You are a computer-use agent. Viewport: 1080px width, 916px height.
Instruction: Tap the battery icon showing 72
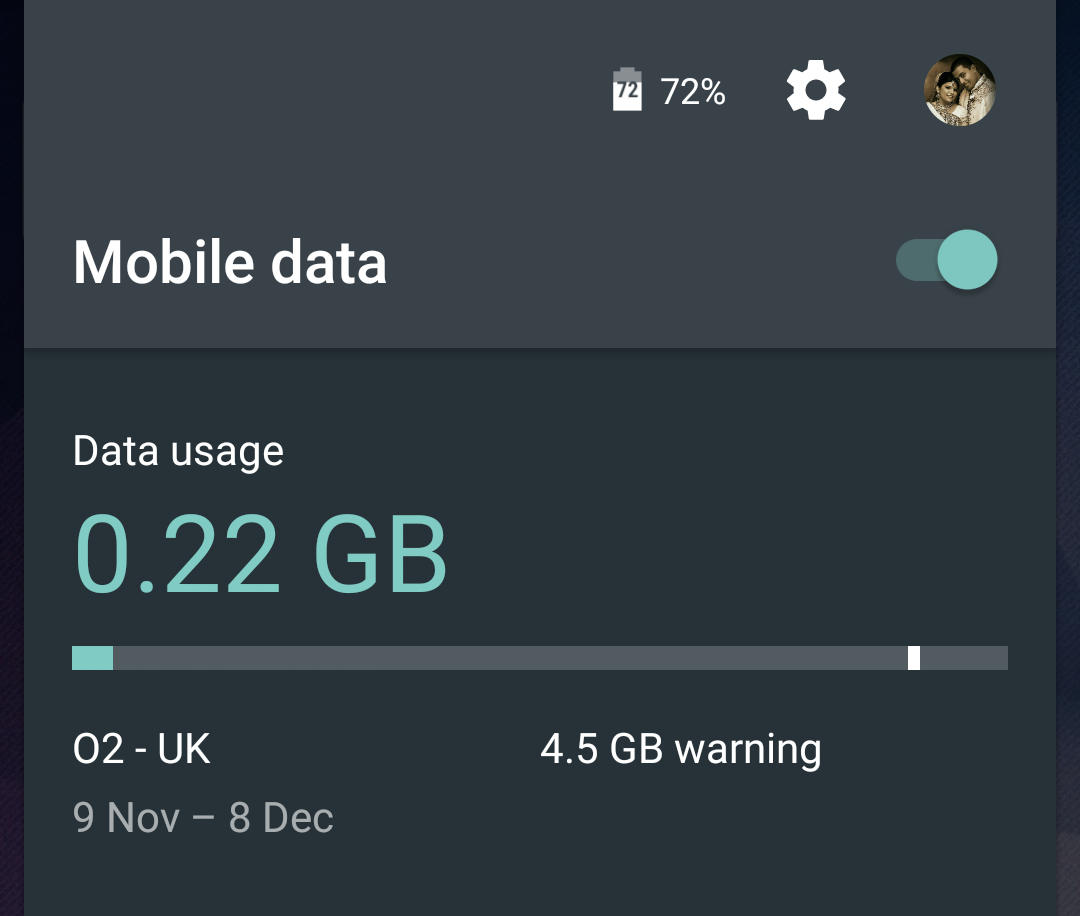pos(627,90)
